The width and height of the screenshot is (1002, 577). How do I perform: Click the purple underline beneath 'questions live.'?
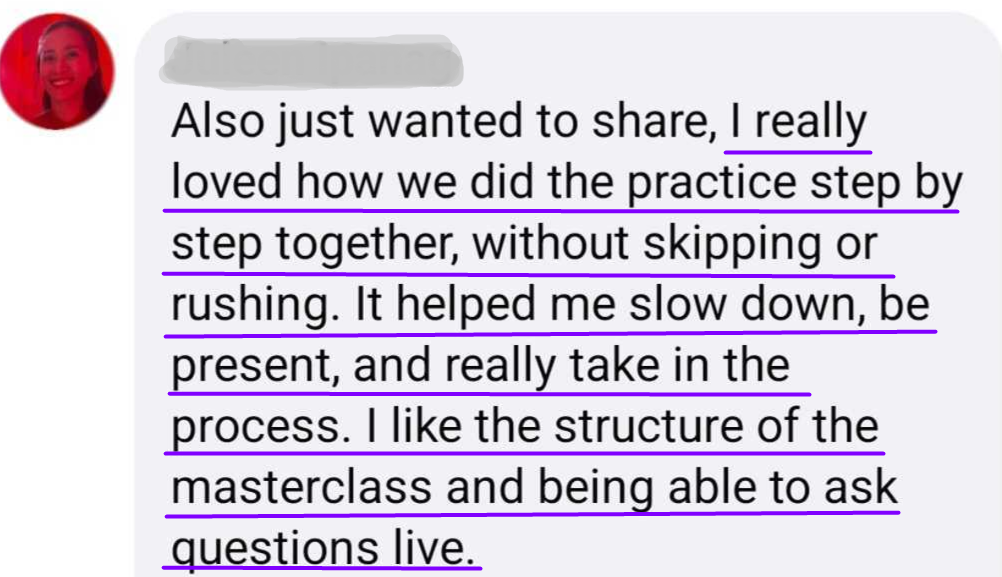click(322, 567)
